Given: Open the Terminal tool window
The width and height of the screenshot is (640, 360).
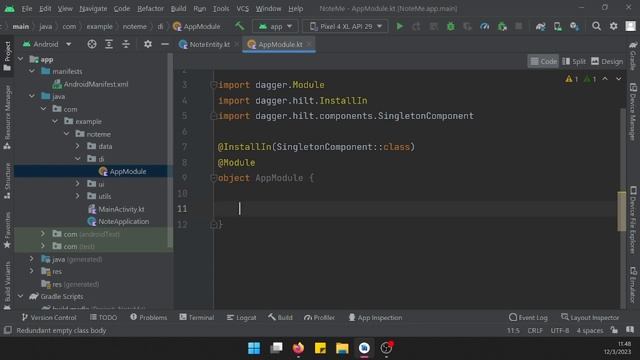Looking at the screenshot, I should 197,318.
